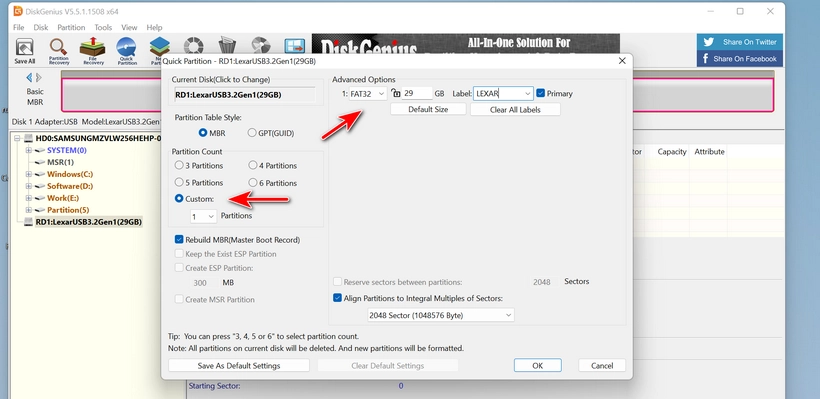Image resolution: width=820 pixels, height=399 pixels.
Task: Click the Clear All Labels button
Action: 515,109
